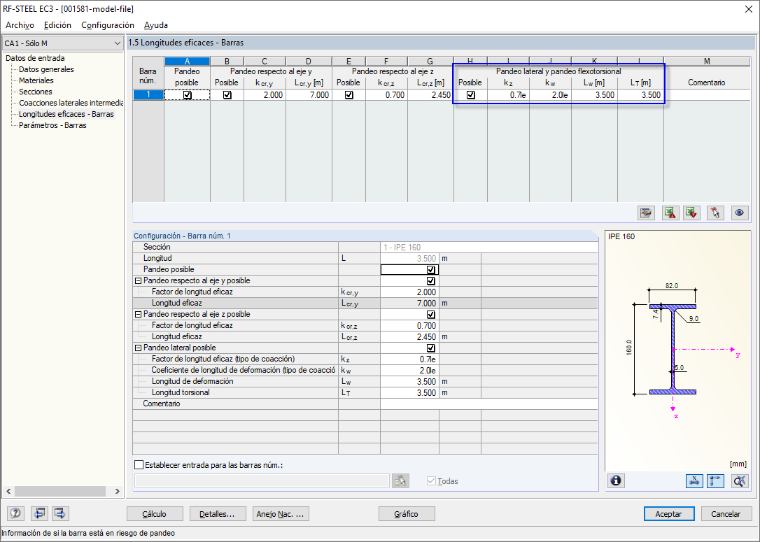This screenshot has height=542, width=760.
Task: Toggle 'Pandeo lateral posible' checkbox in configuration
Action: pos(431,348)
